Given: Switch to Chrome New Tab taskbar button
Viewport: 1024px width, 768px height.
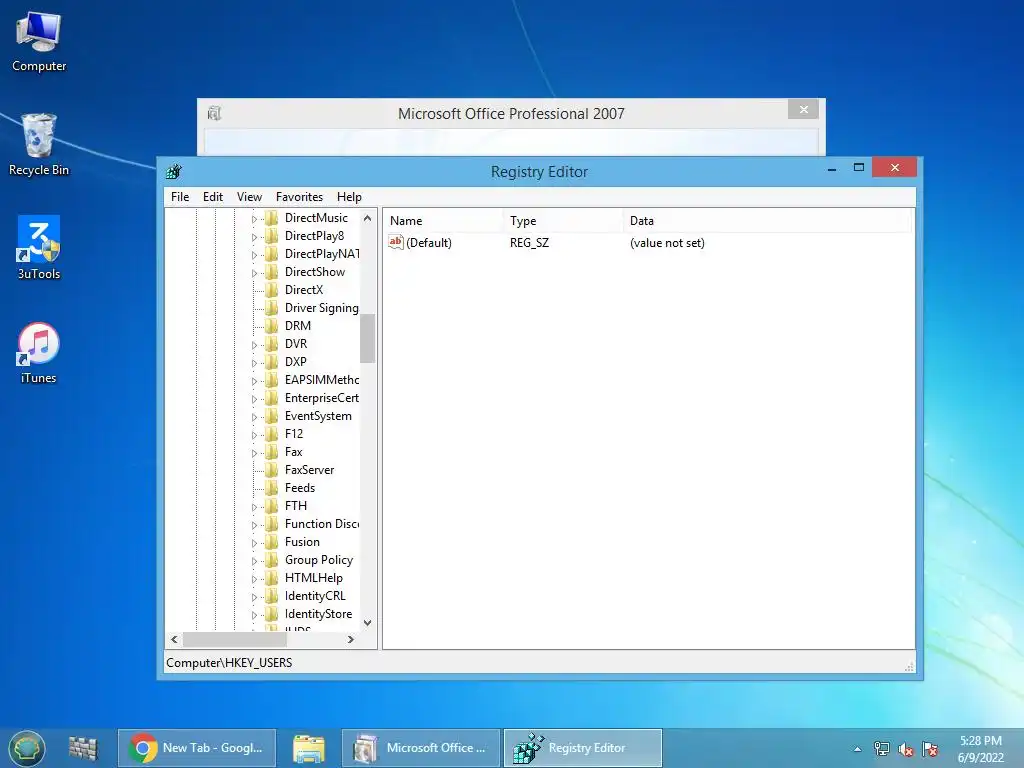Looking at the screenshot, I should point(197,748).
